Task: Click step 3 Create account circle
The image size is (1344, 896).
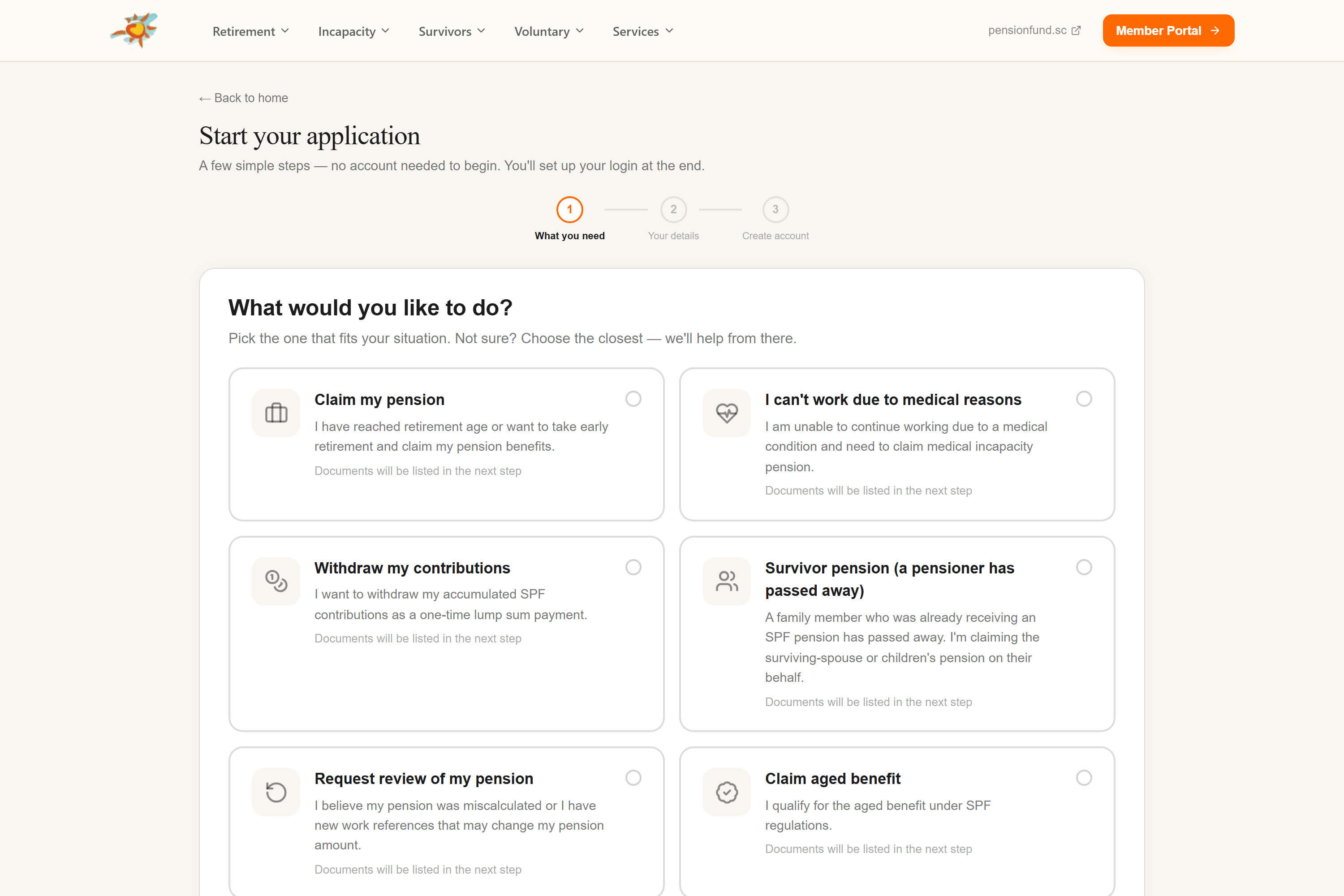Action: click(x=775, y=210)
